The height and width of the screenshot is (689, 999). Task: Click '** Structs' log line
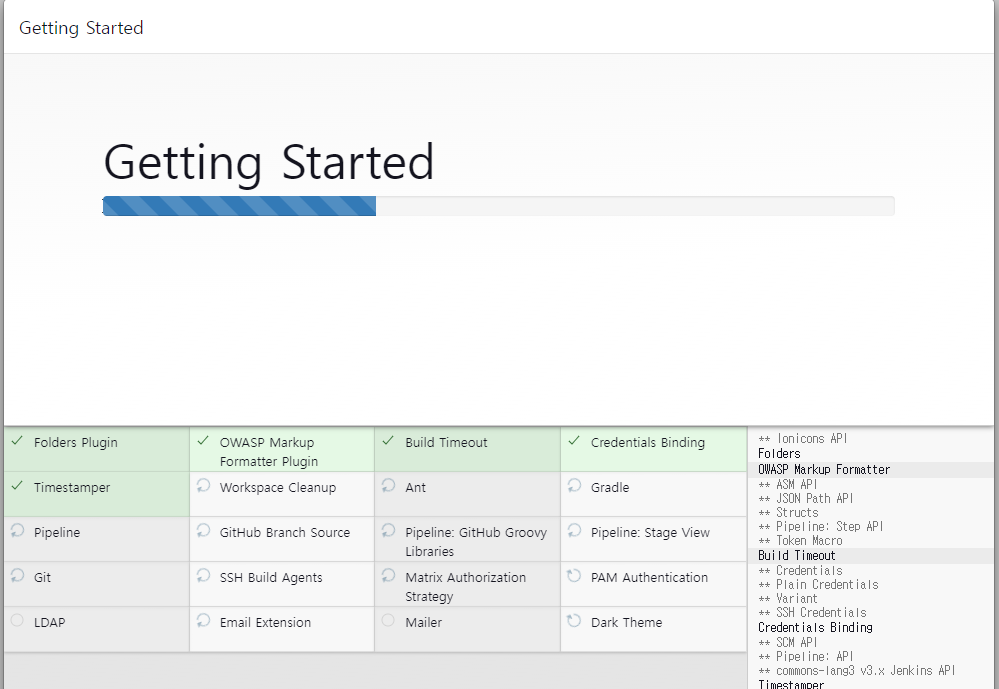pyautogui.click(x=788, y=512)
